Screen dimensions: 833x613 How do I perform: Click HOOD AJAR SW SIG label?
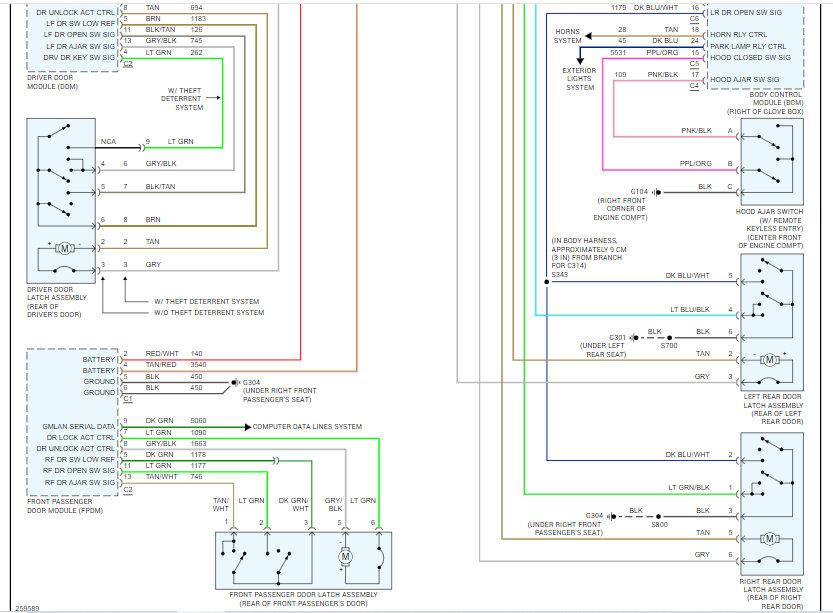(745, 79)
